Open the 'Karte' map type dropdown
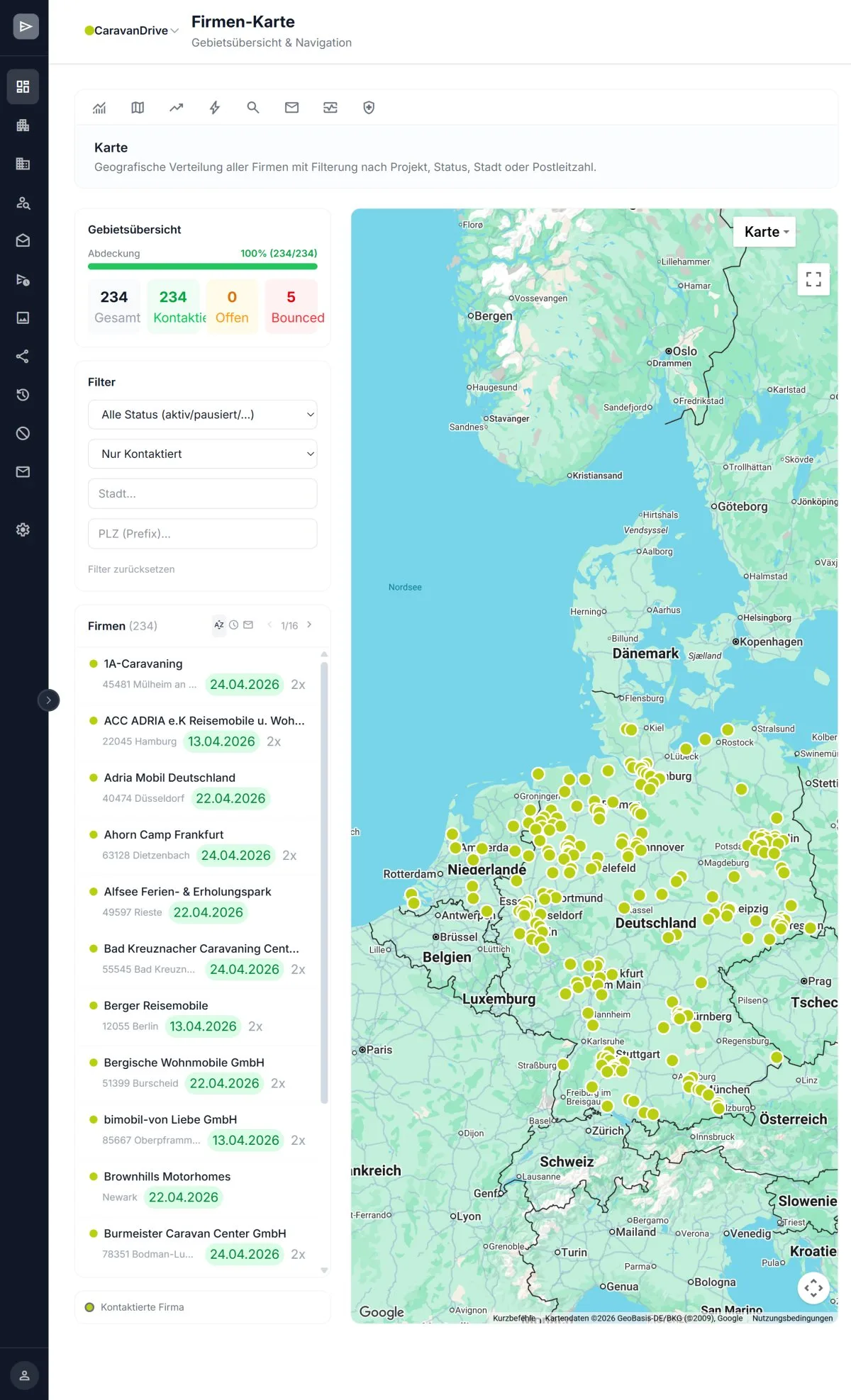The image size is (851, 1400). (764, 232)
